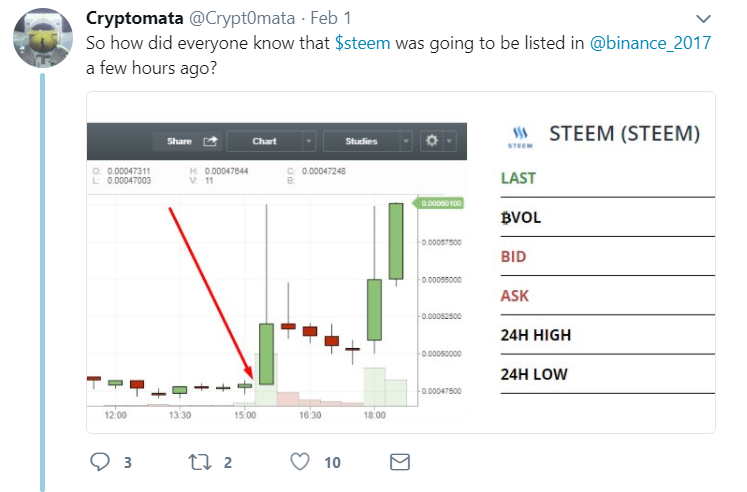The height and width of the screenshot is (492, 747).
Task: Send tweet via direct message envelope
Action: click(x=400, y=462)
